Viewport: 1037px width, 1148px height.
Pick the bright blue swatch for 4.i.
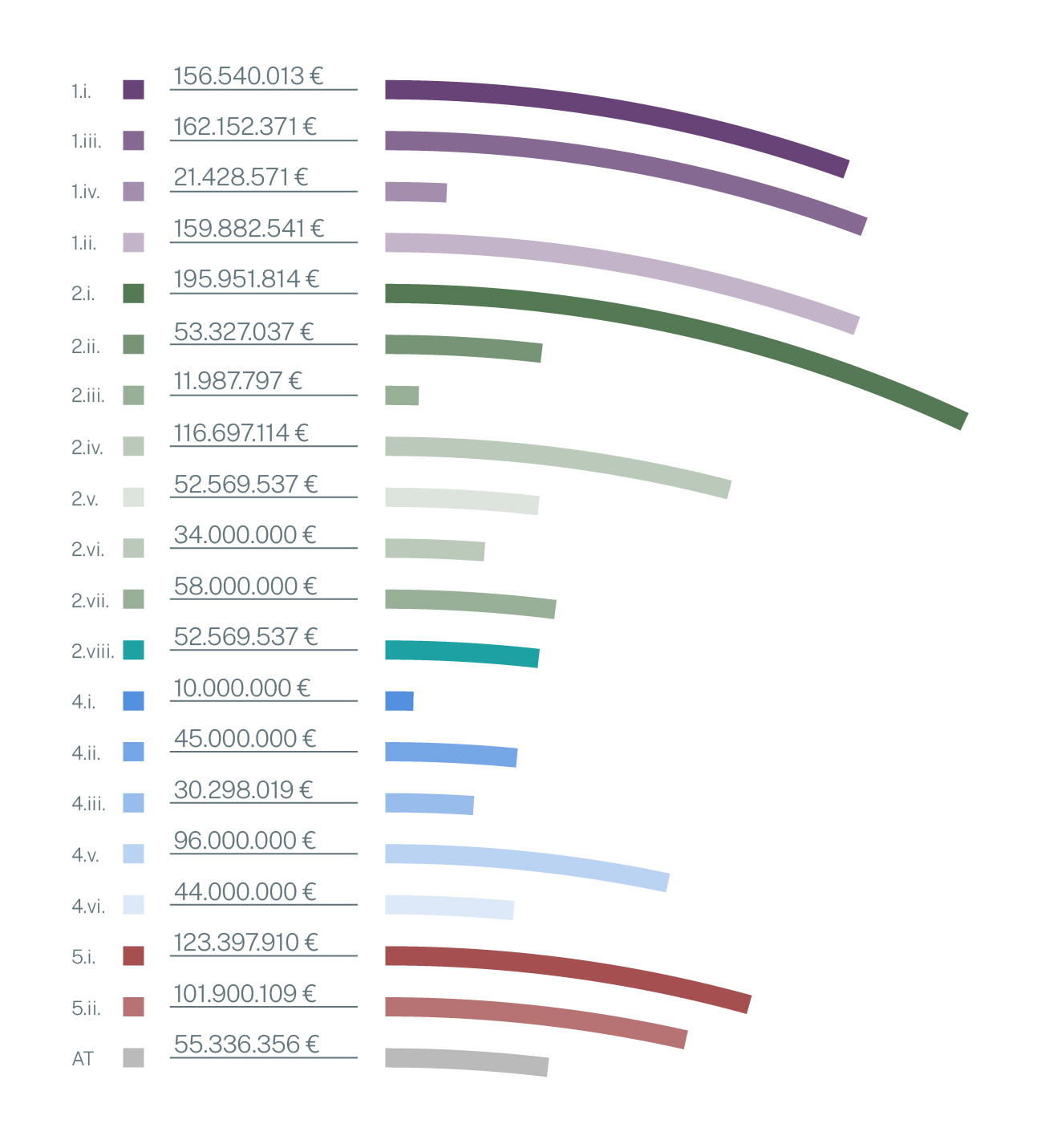click(x=133, y=701)
